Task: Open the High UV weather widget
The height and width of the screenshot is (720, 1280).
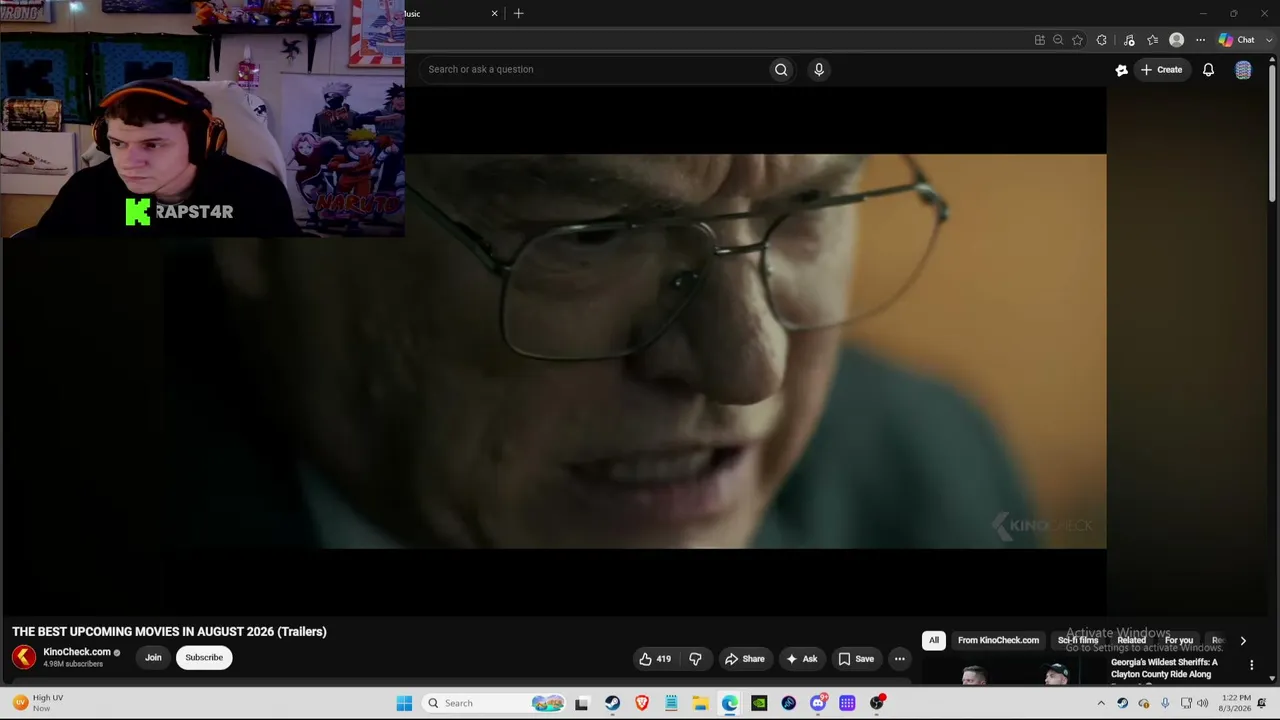Action: point(38,703)
